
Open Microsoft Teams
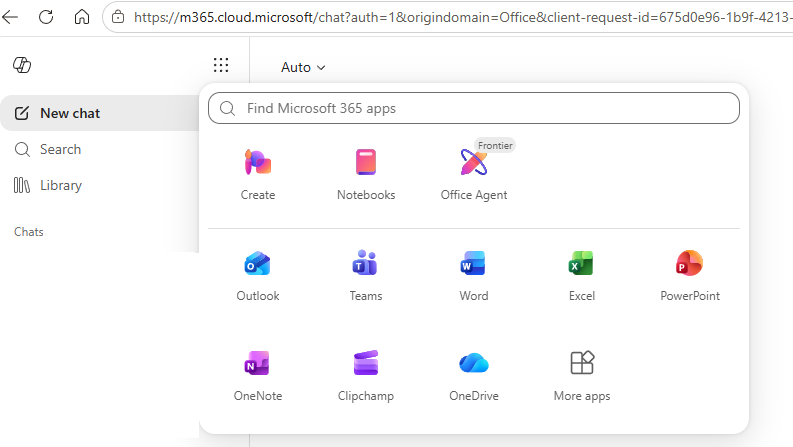point(366,276)
